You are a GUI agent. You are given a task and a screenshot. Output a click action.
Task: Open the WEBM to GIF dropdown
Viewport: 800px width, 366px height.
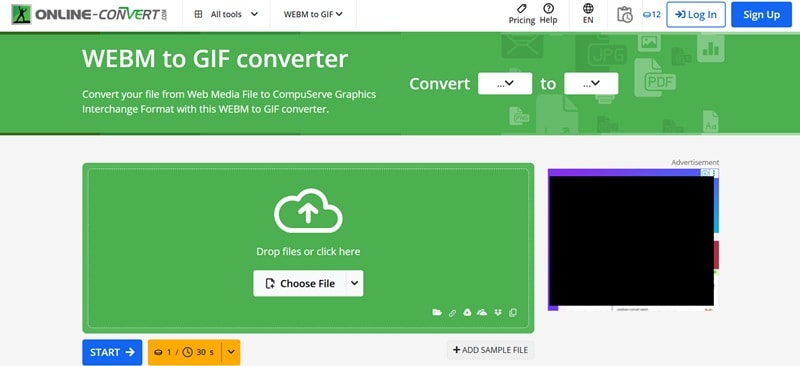313,14
